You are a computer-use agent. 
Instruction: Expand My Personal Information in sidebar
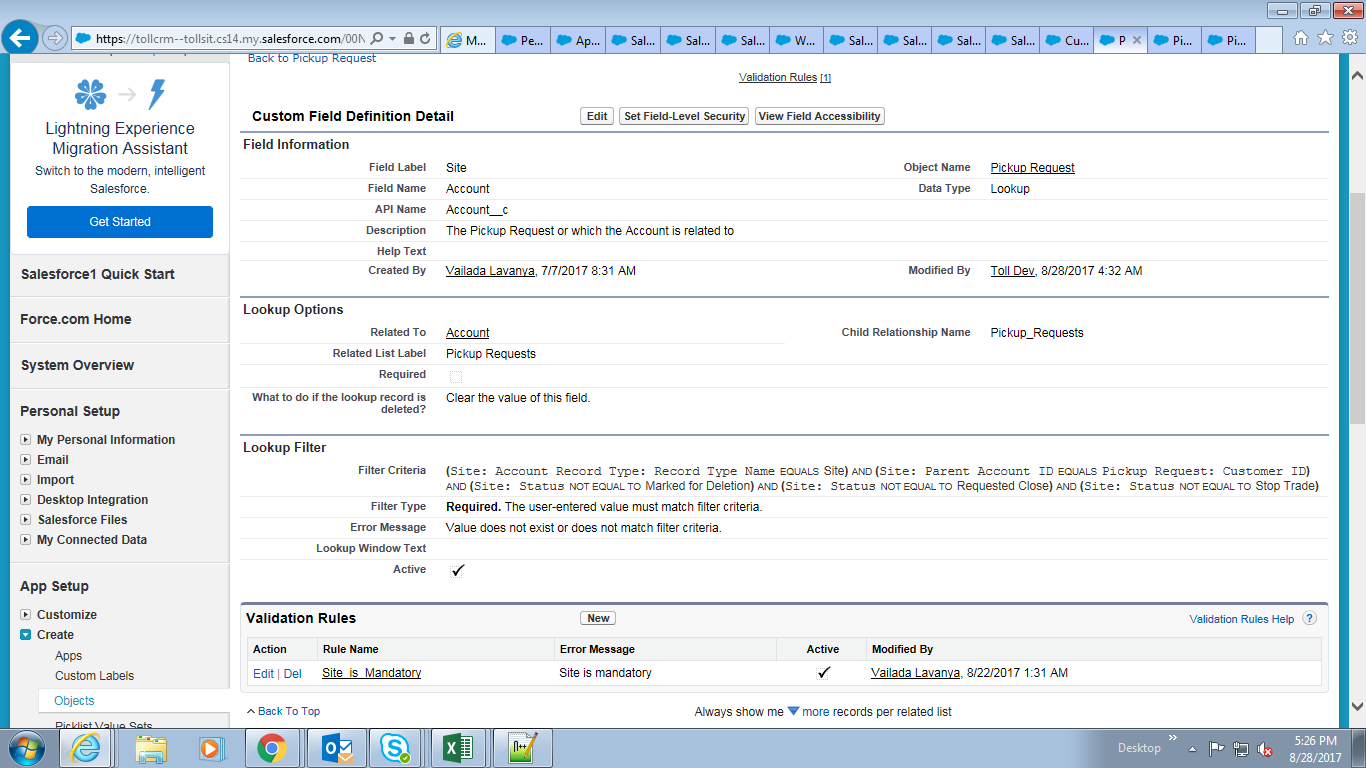[x=26, y=439]
